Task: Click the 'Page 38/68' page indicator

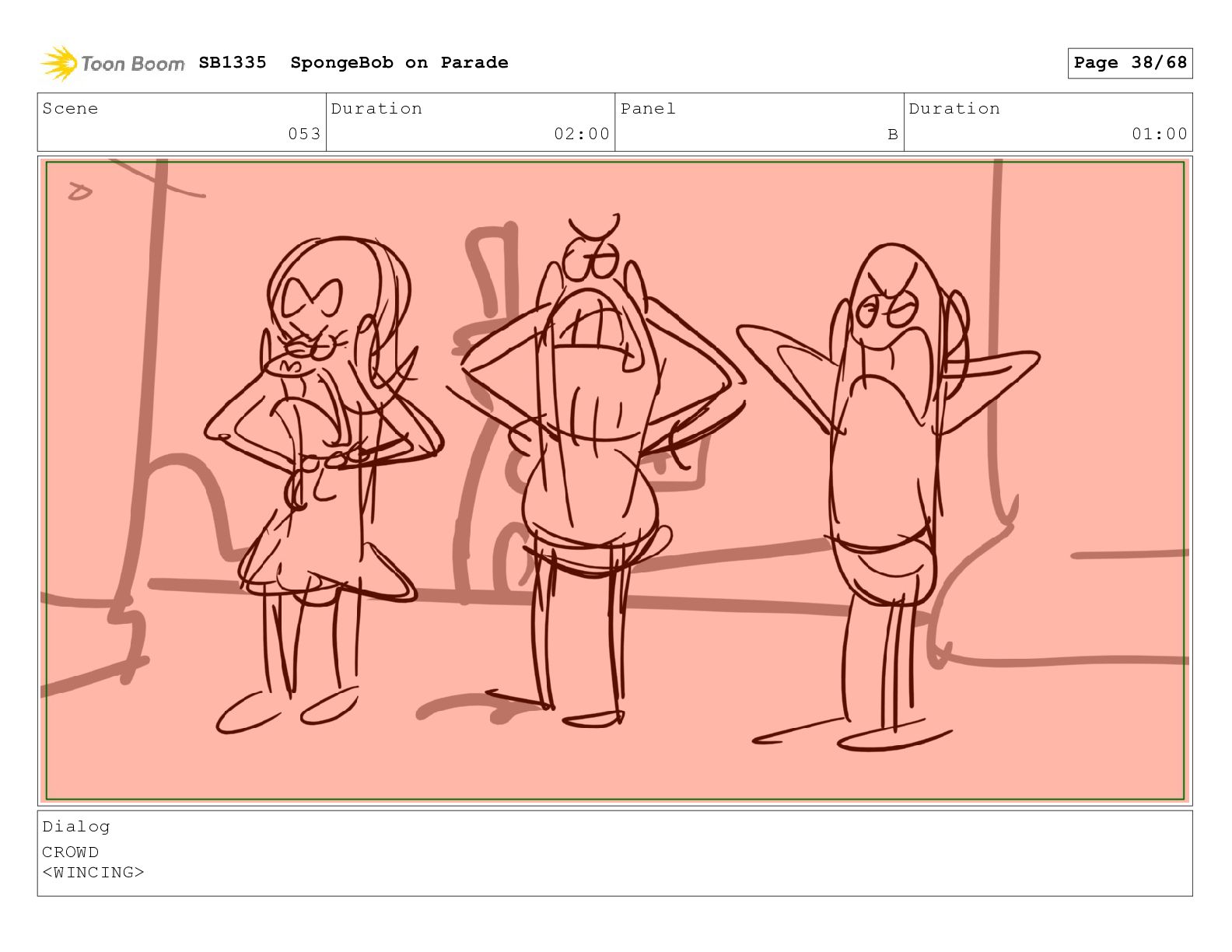Action: 1130,63
